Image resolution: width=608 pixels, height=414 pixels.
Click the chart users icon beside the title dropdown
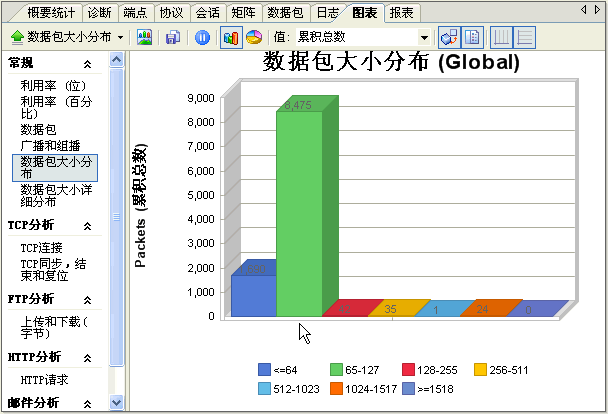tap(145, 37)
